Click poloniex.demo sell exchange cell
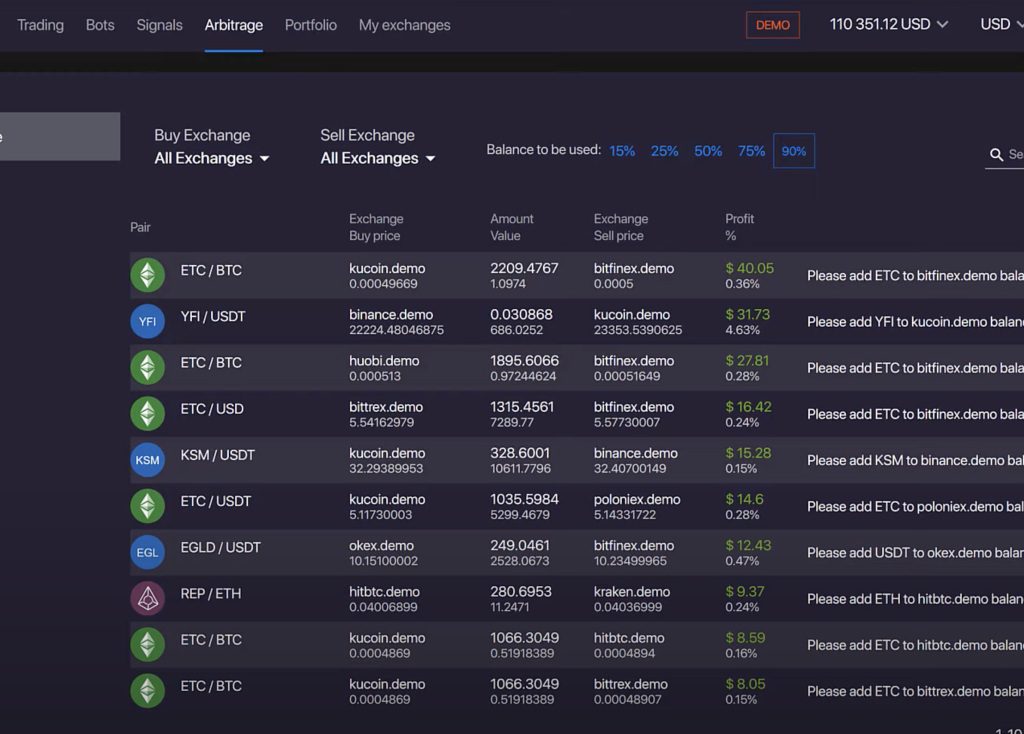 coord(637,500)
